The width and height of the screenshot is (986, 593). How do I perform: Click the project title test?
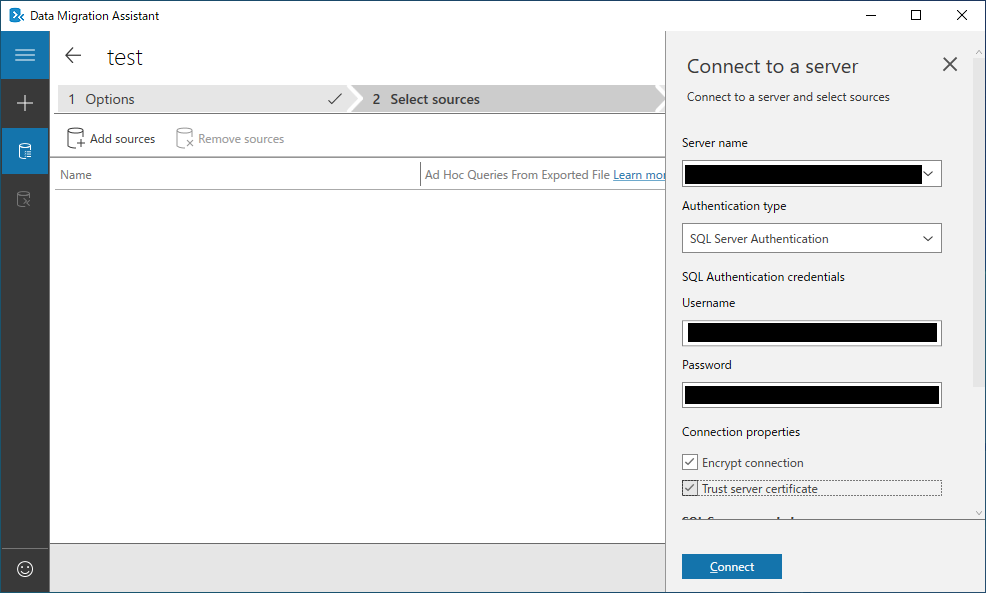point(125,57)
